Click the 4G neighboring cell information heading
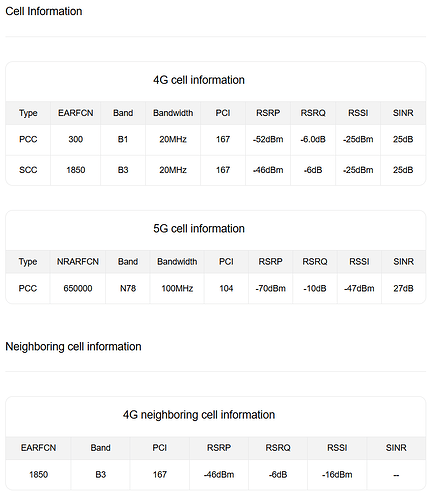432x500 pixels. tap(199, 415)
